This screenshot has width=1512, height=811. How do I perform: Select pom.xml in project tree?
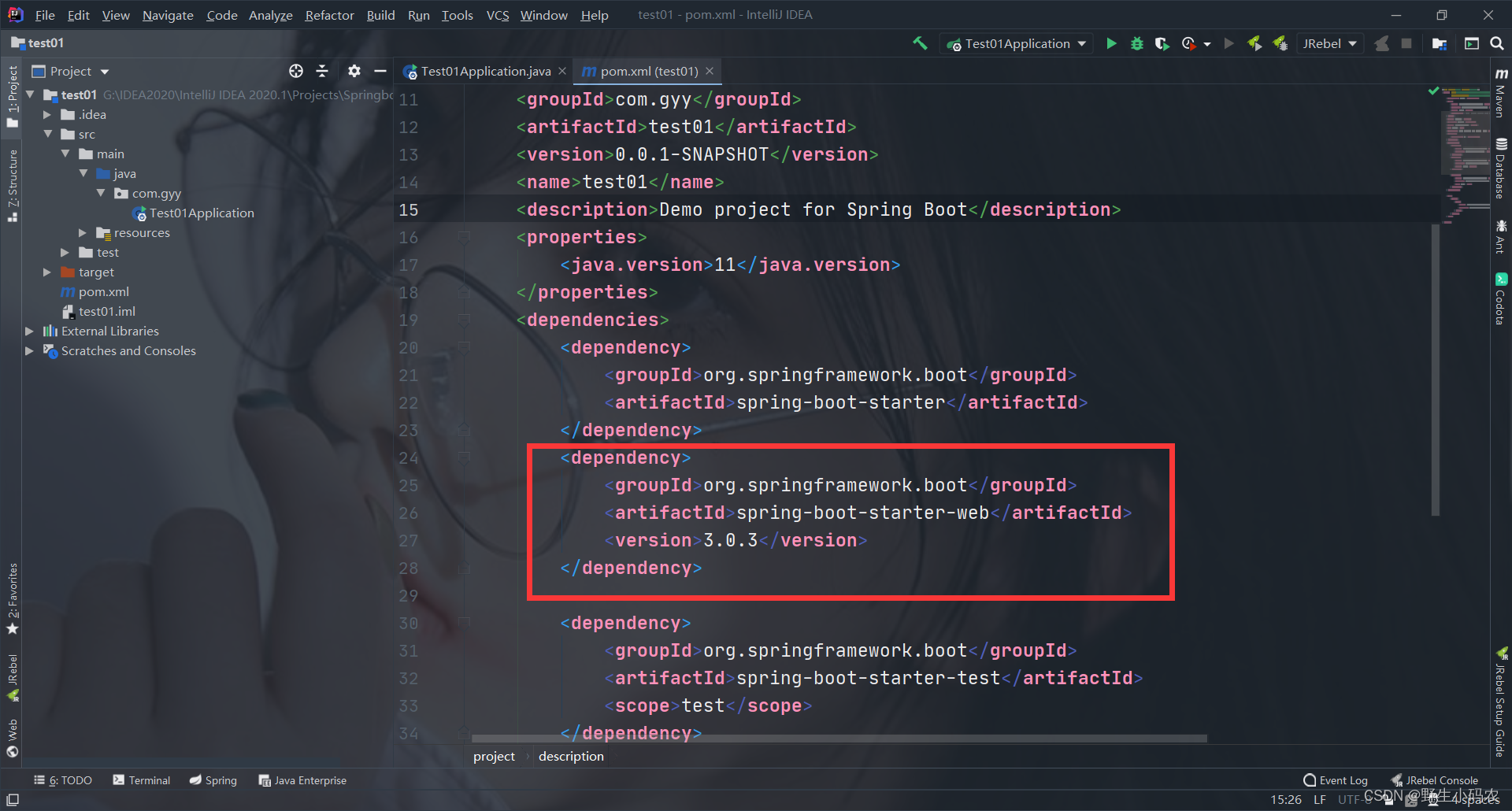click(103, 292)
